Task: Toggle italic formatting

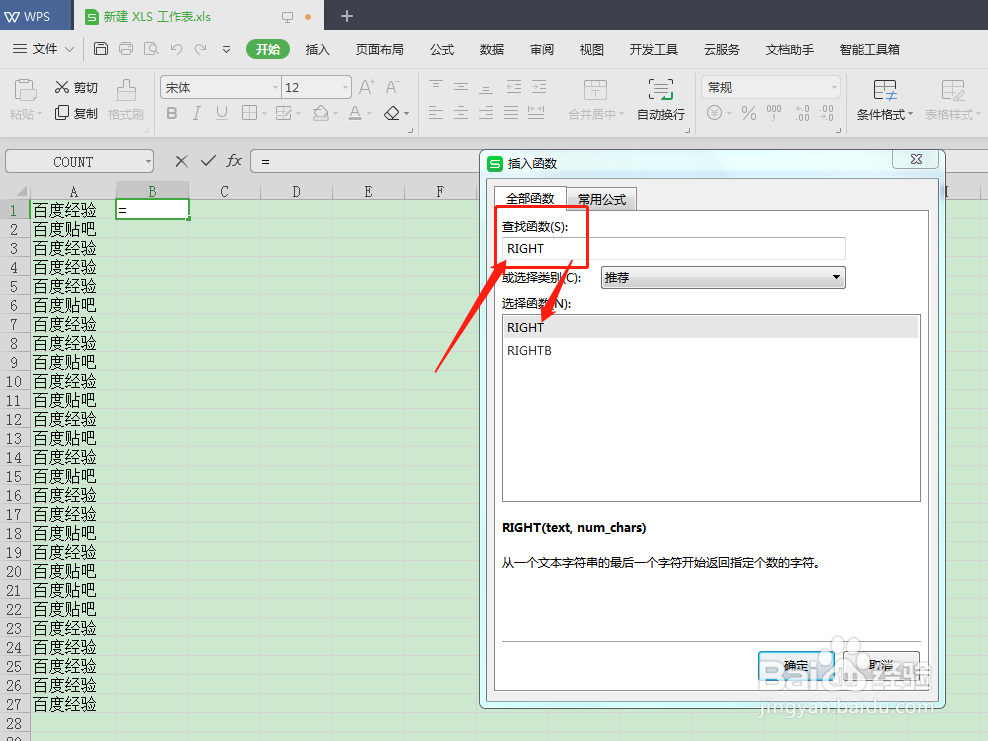Action: [x=195, y=113]
